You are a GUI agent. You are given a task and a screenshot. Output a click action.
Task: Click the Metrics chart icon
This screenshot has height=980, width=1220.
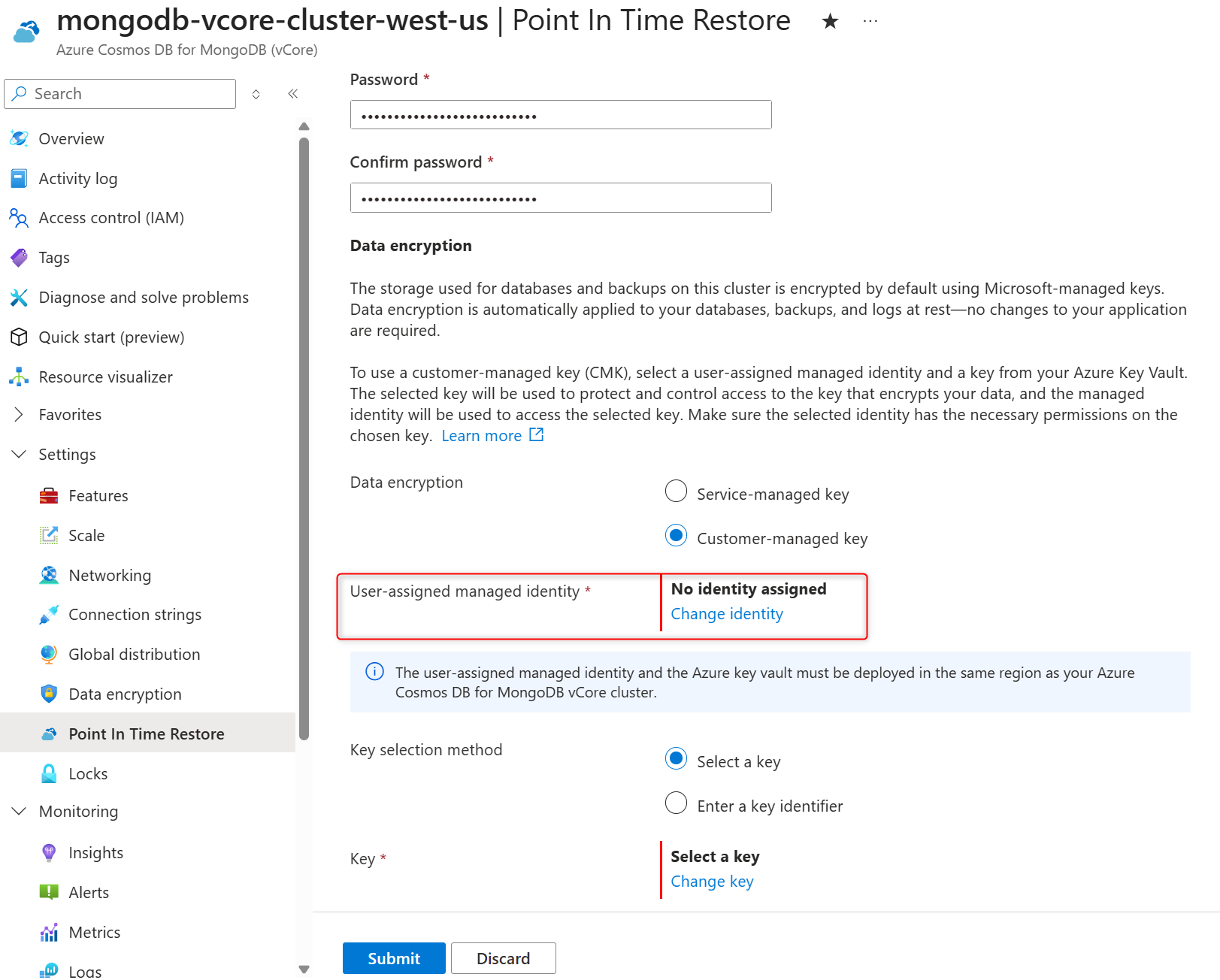pyautogui.click(x=49, y=932)
